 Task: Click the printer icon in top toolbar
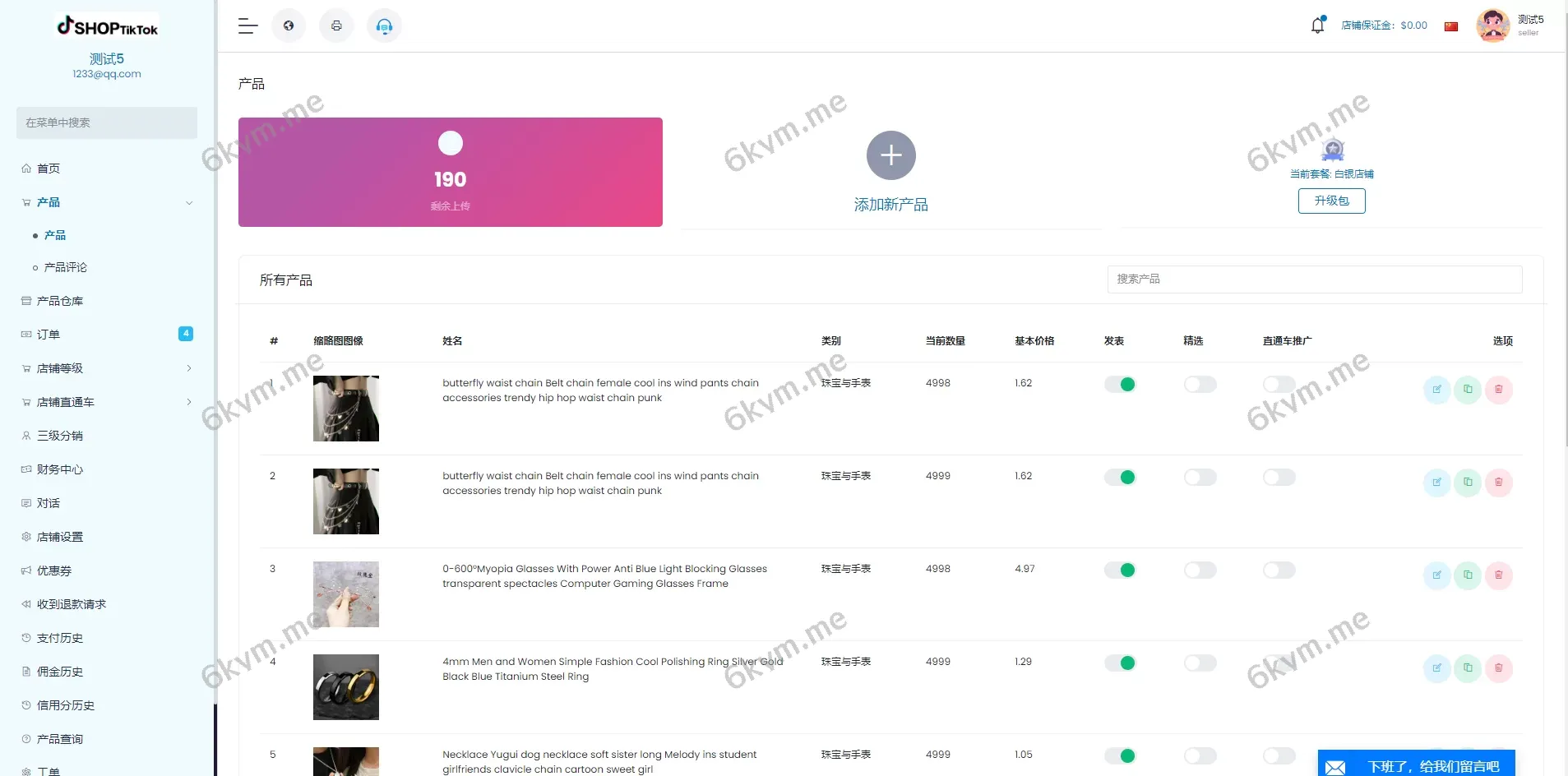(336, 26)
